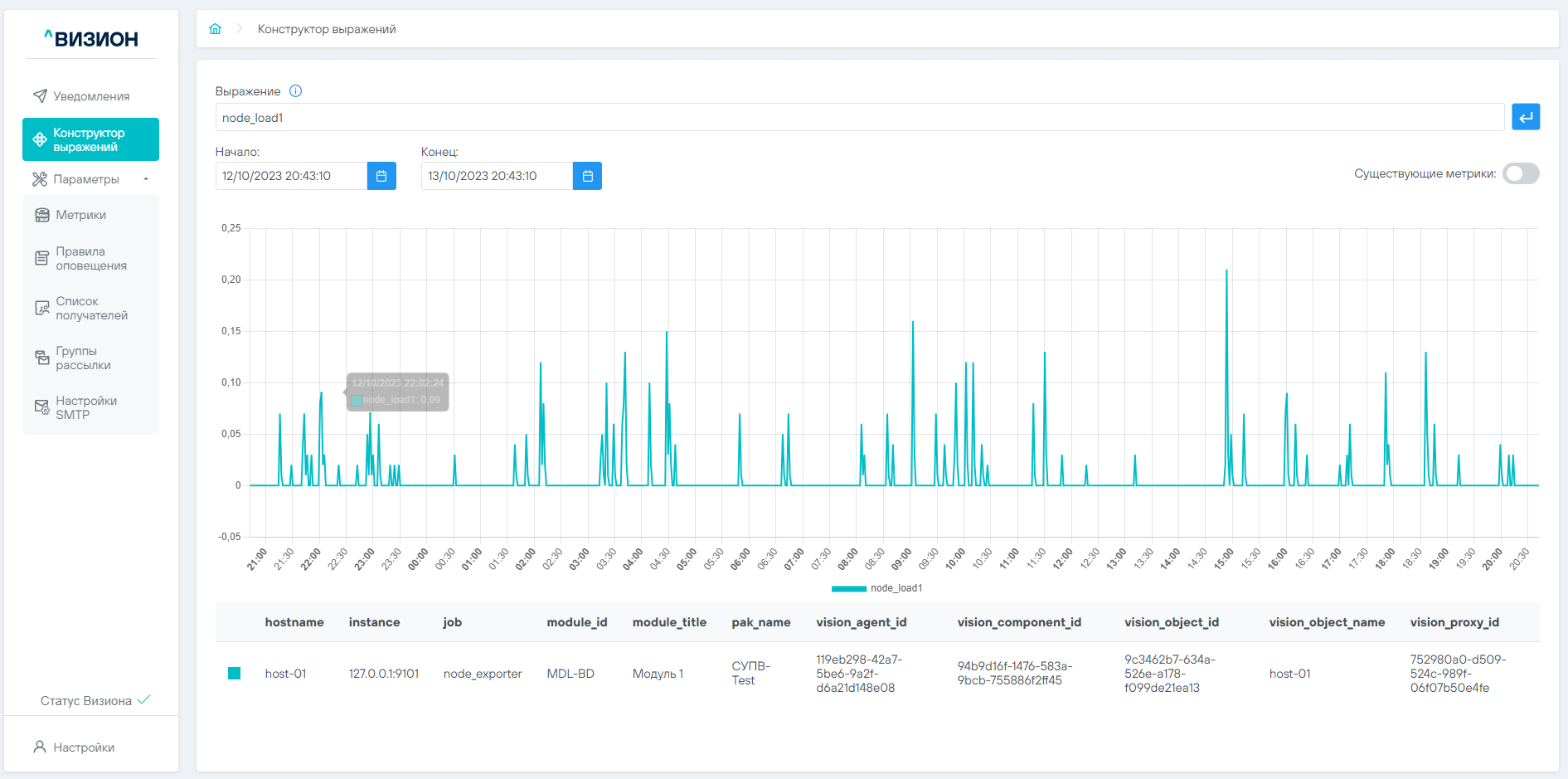The height and width of the screenshot is (779, 1568).
Task: Click the info icon next to Выражение
Action: [x=295, y=91]
